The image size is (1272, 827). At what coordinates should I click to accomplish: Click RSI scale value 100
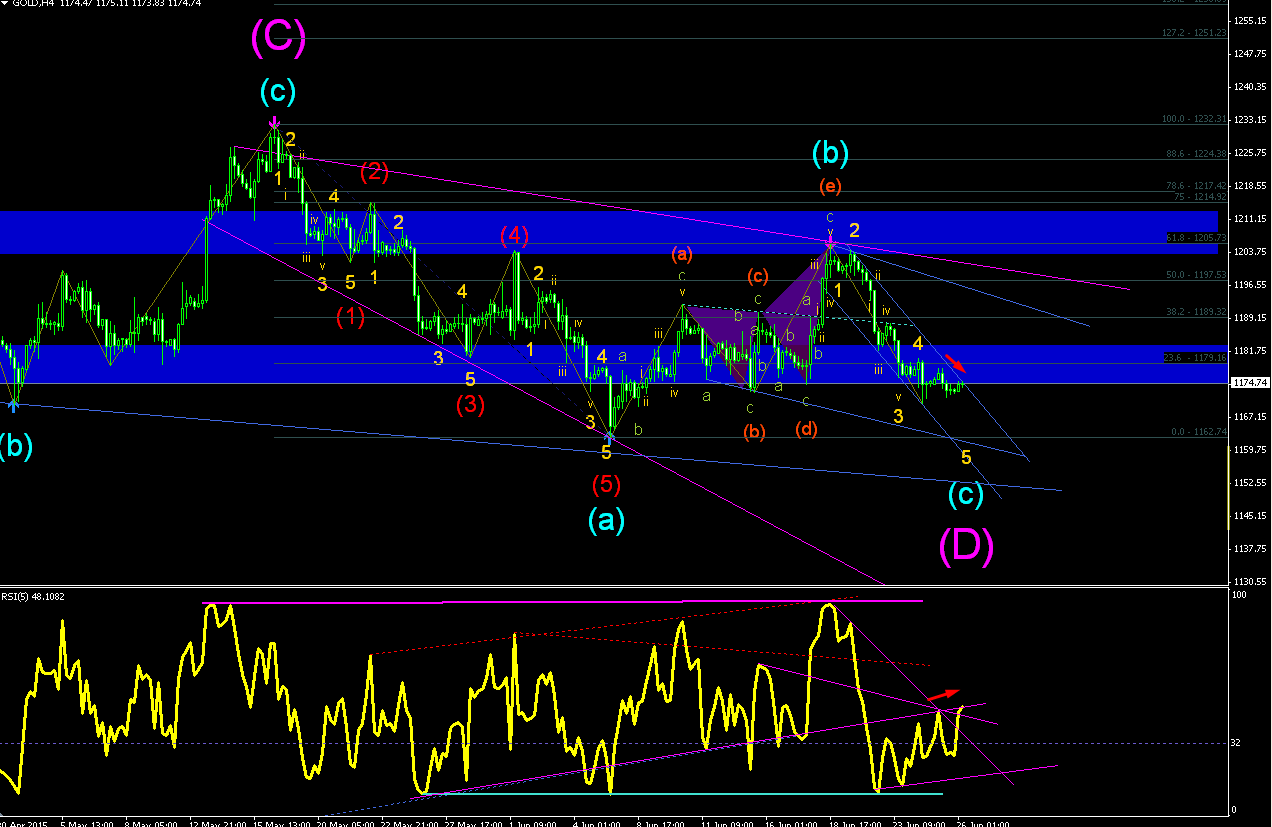[x=1241, y=595]
